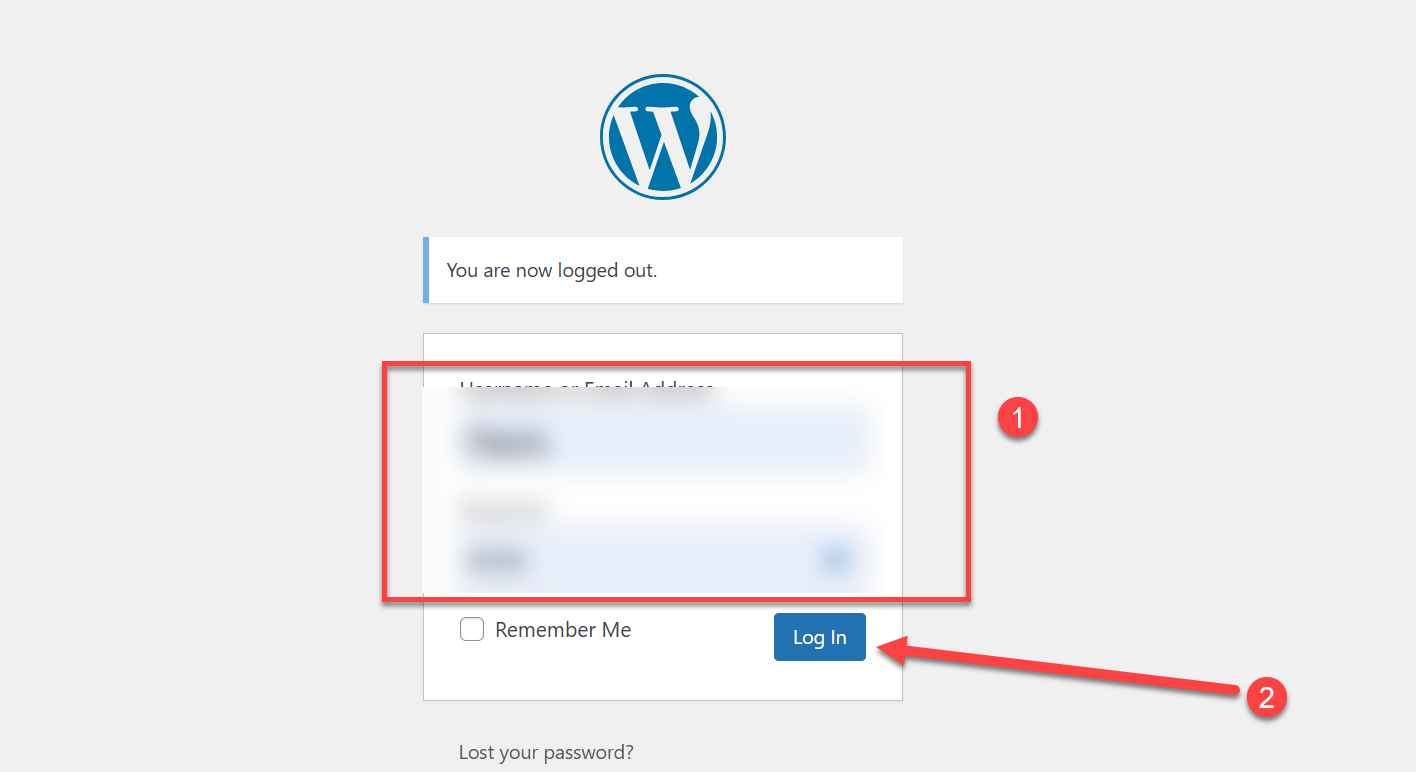The width and height of the screenshot is (1416, 772).
Task: Click the red numbered circle 2
Action: click(1265, 697)
